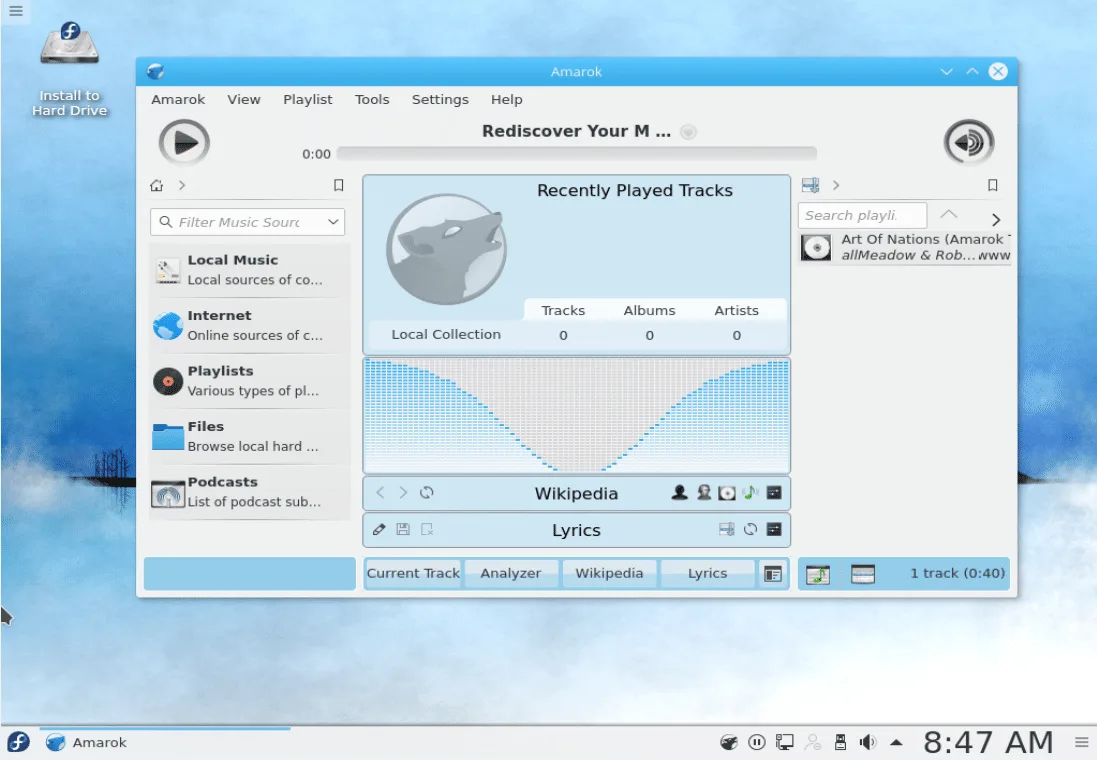Open the View menu

tap(243, 99)
